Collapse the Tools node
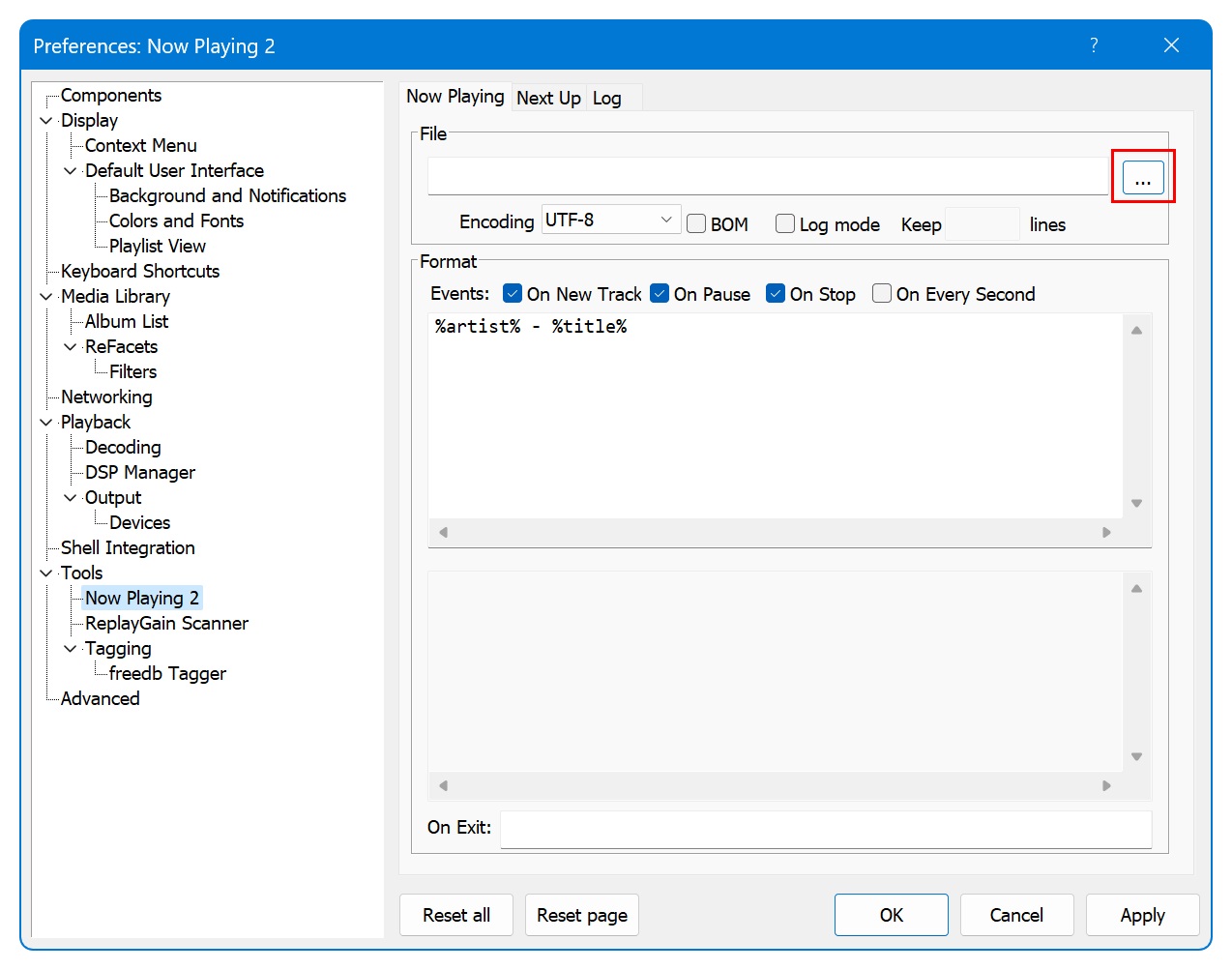 45,573
